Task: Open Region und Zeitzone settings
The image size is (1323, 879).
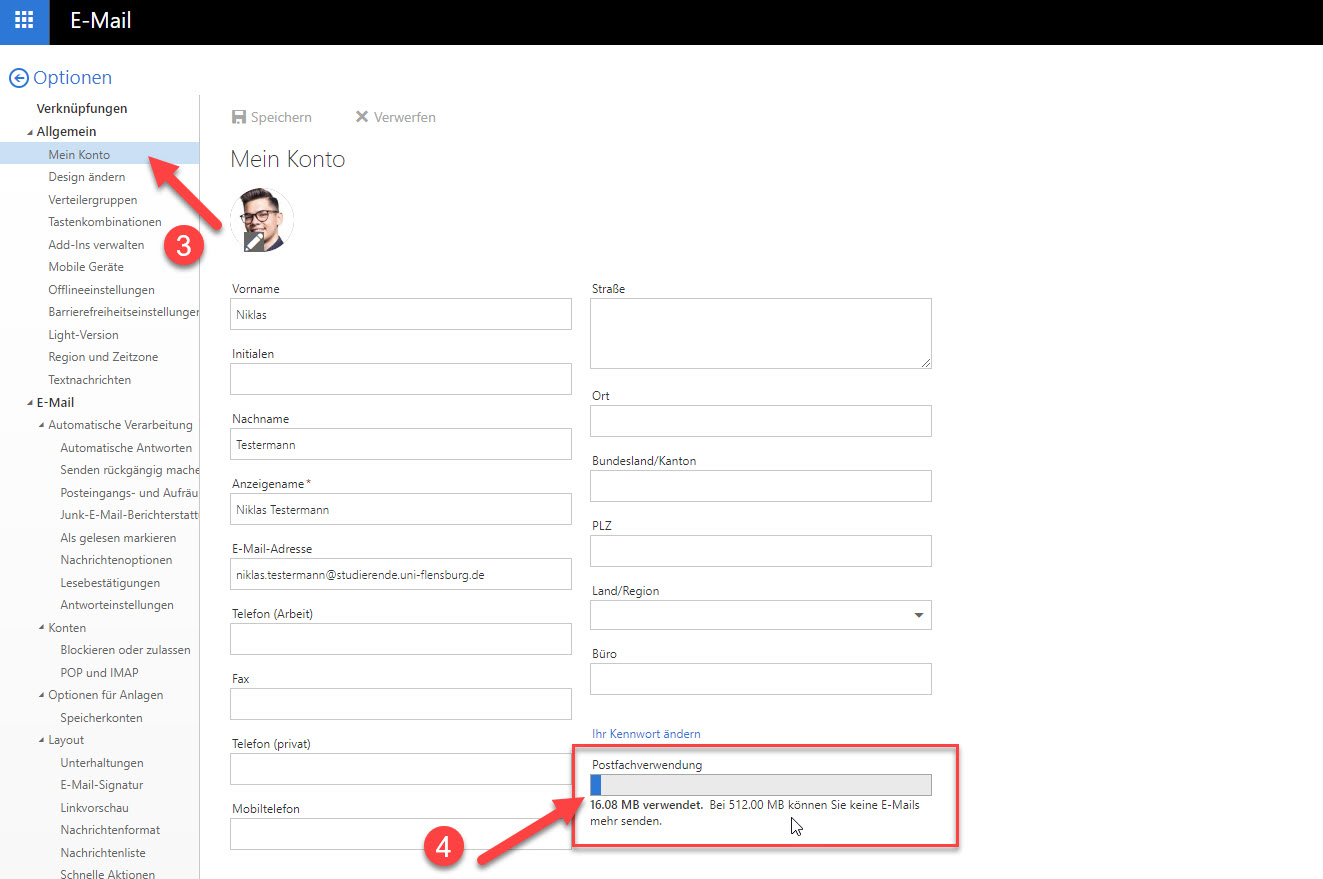Action: (x=103, y=357)
